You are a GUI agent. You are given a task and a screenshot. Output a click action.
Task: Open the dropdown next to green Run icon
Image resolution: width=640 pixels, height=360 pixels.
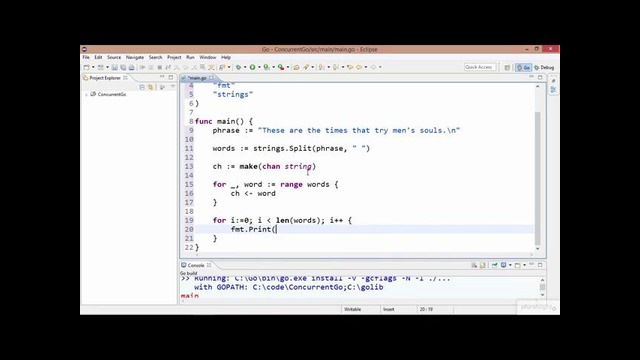259,67
